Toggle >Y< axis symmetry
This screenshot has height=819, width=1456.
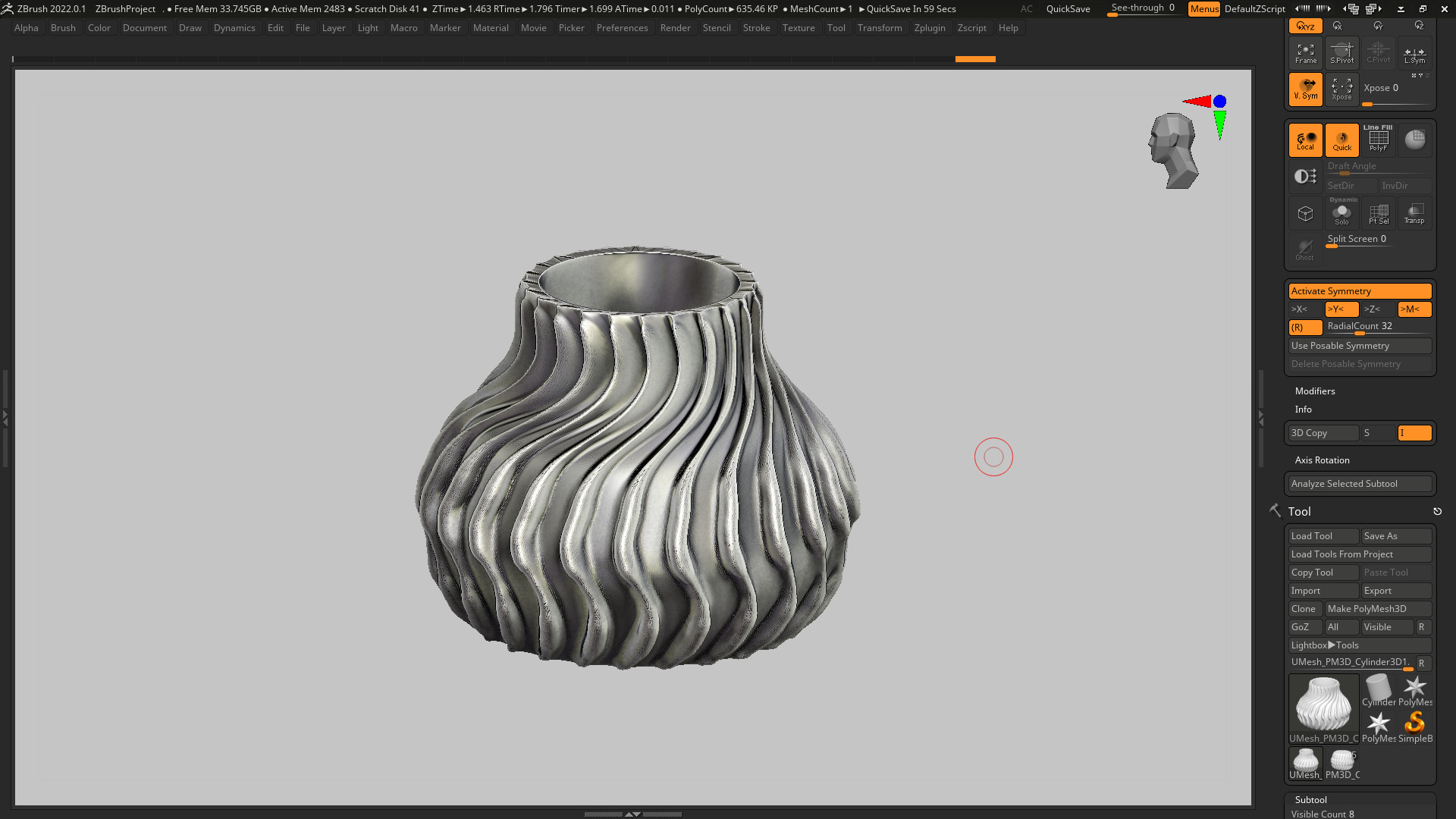(x=1341, y=309)
